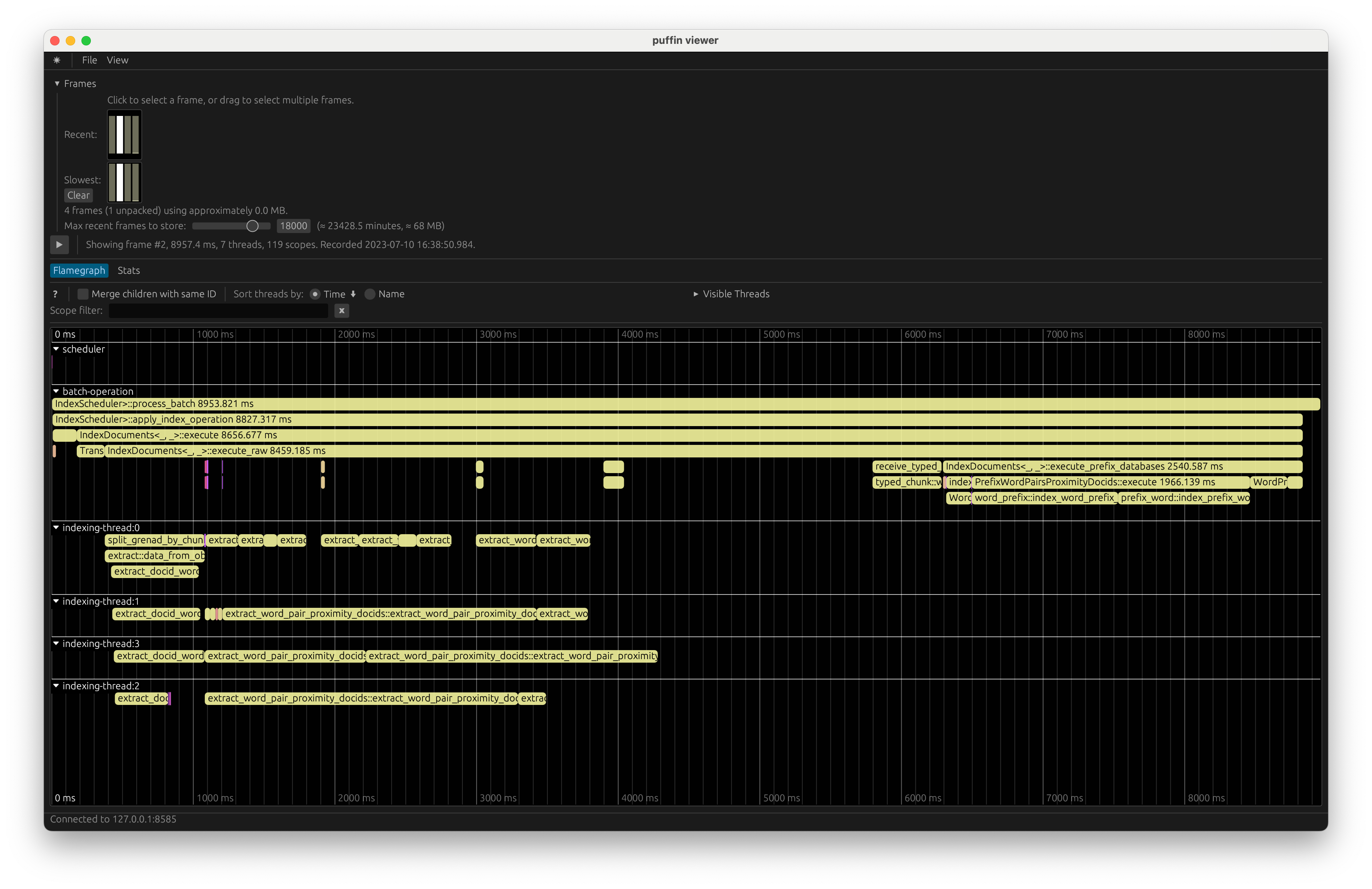Collapse the batch-operation thread row

coord(56,391)
